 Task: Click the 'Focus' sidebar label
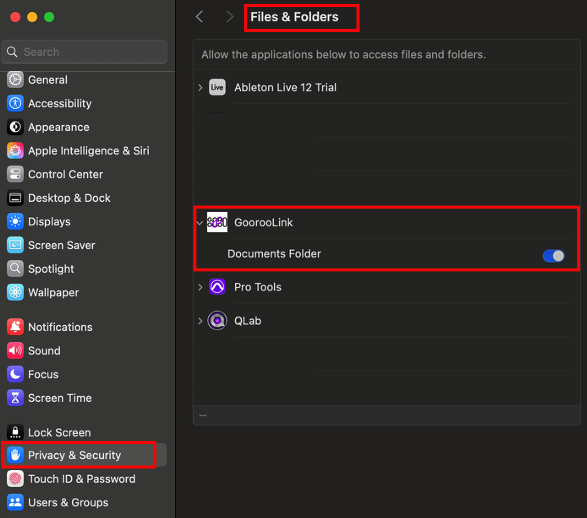[x=43, y=374]
